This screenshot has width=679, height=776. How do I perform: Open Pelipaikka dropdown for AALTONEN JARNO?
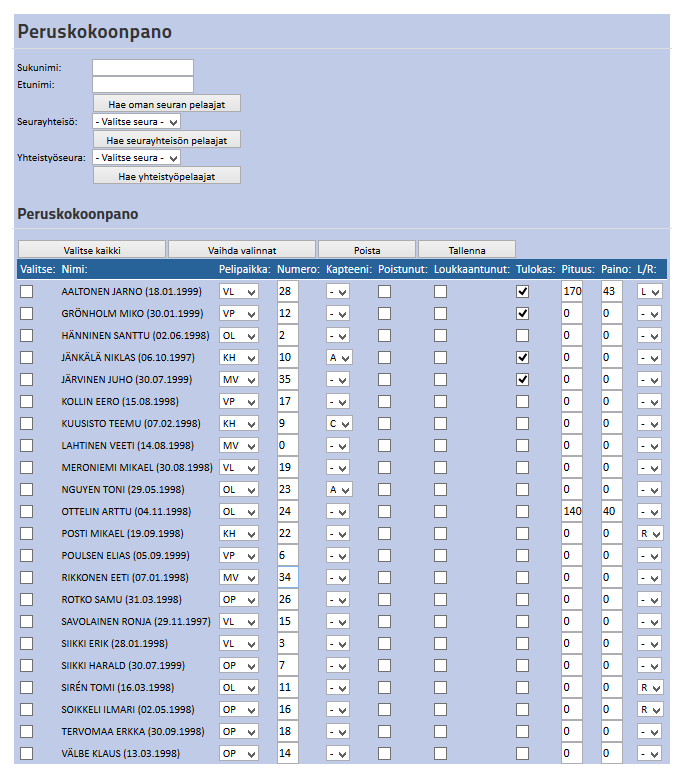pyautogui.click(x=239, y=291)
